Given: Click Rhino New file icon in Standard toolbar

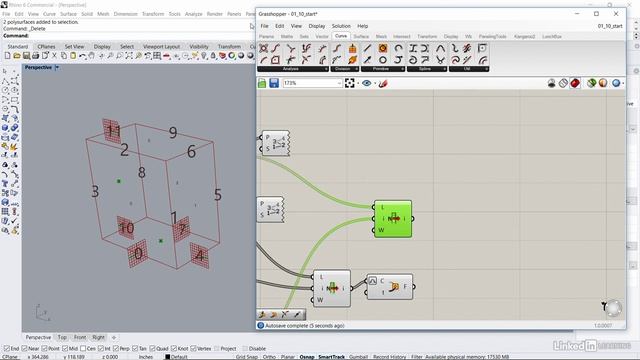Looking at the screenshot, I should [x=7, y=56].
